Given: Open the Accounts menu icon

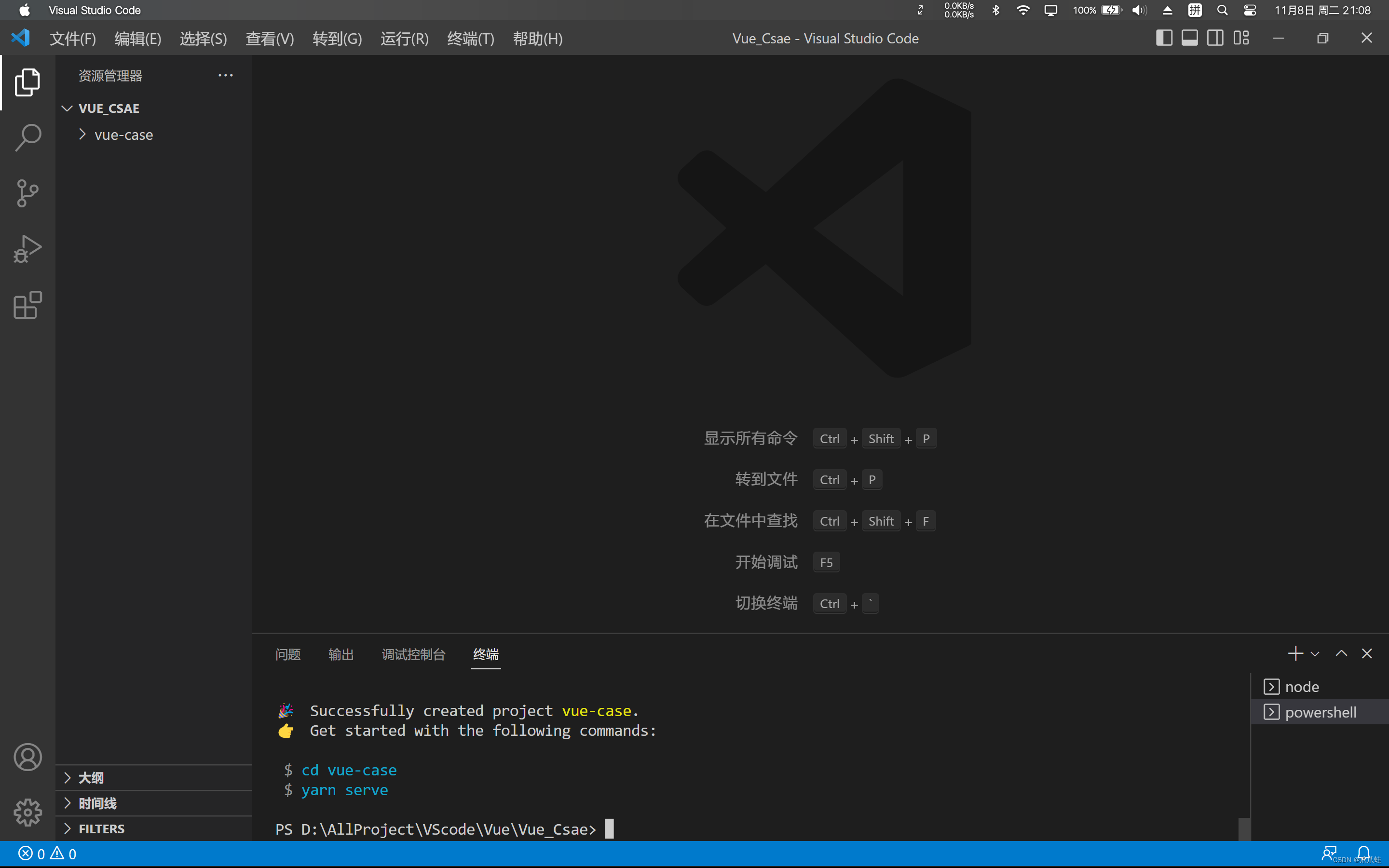Looking at the screenshot, I should tap(27, 757).
